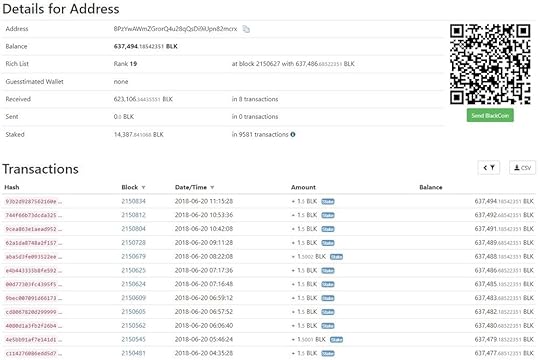Click Stake badge in block 2150812 row

point(328,215)
